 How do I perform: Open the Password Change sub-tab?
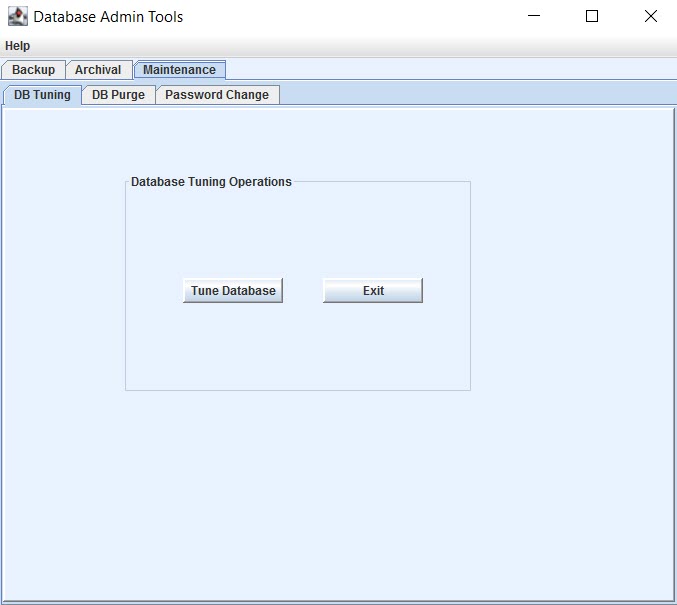tap(217, 95)
